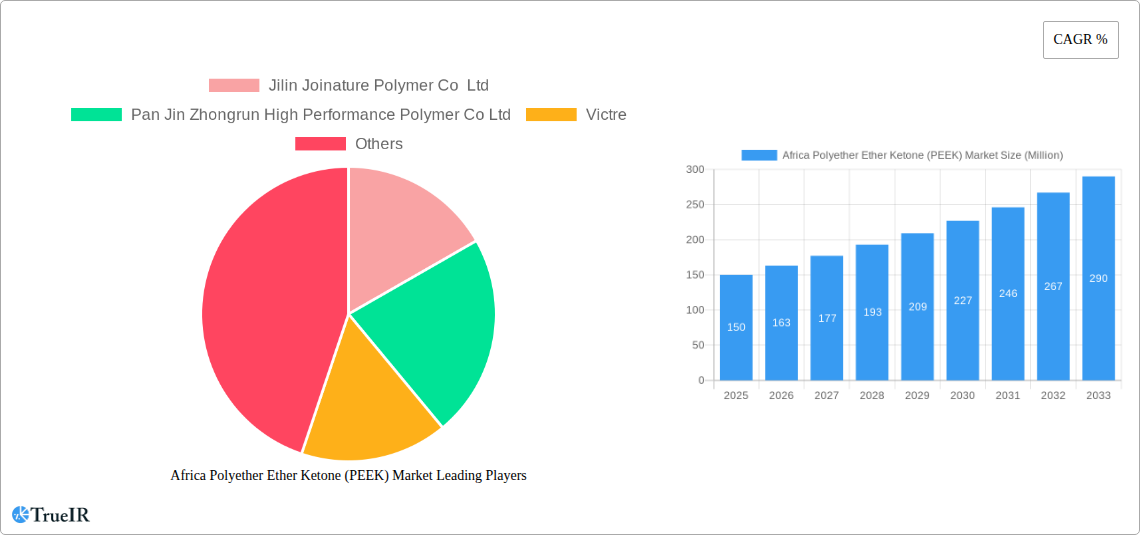Click the 2025 bar showing 150

pyautogui.click(x=736, y=327)
